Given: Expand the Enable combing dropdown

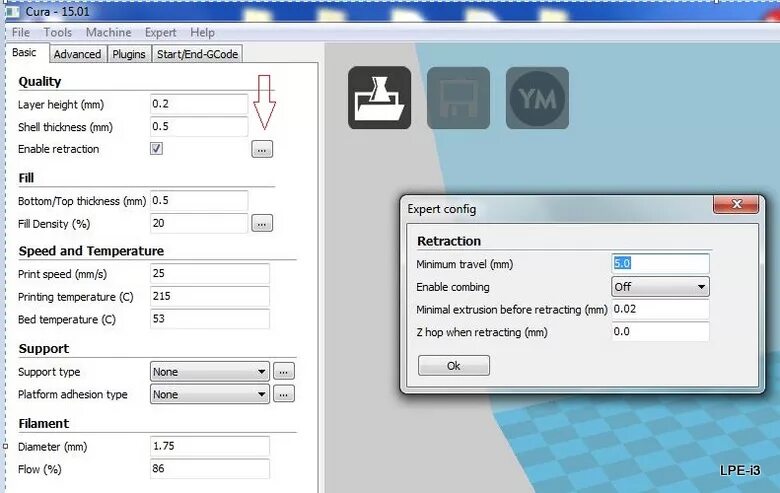Looking at the screenshot, I should tap(660, 287).
